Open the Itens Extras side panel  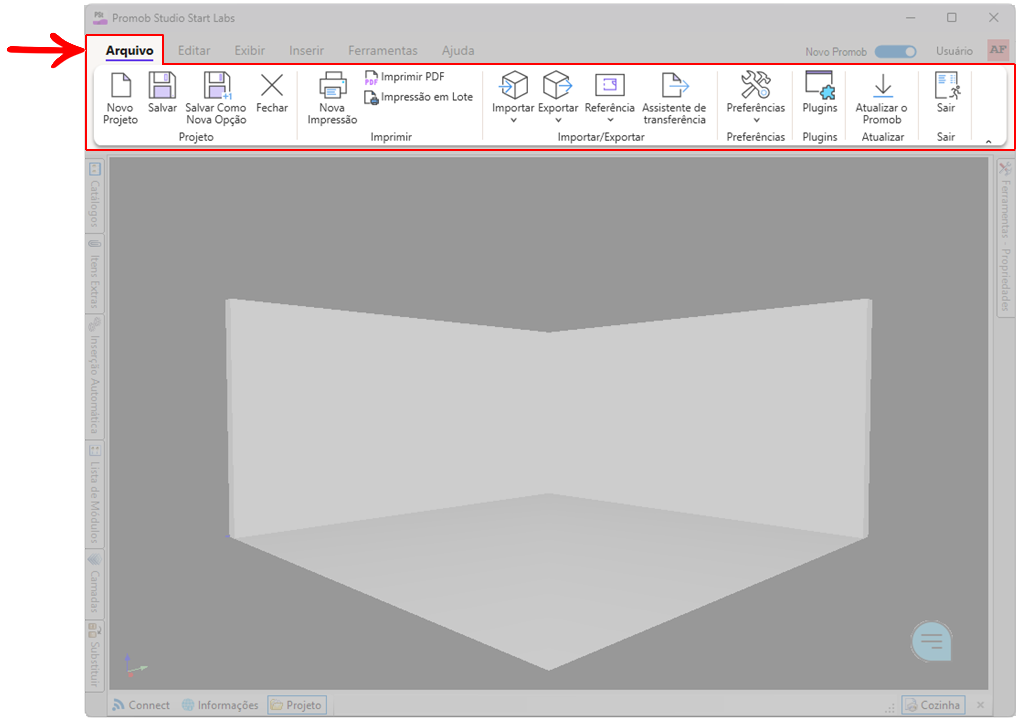pyautogui.click(x=95, y=274)
